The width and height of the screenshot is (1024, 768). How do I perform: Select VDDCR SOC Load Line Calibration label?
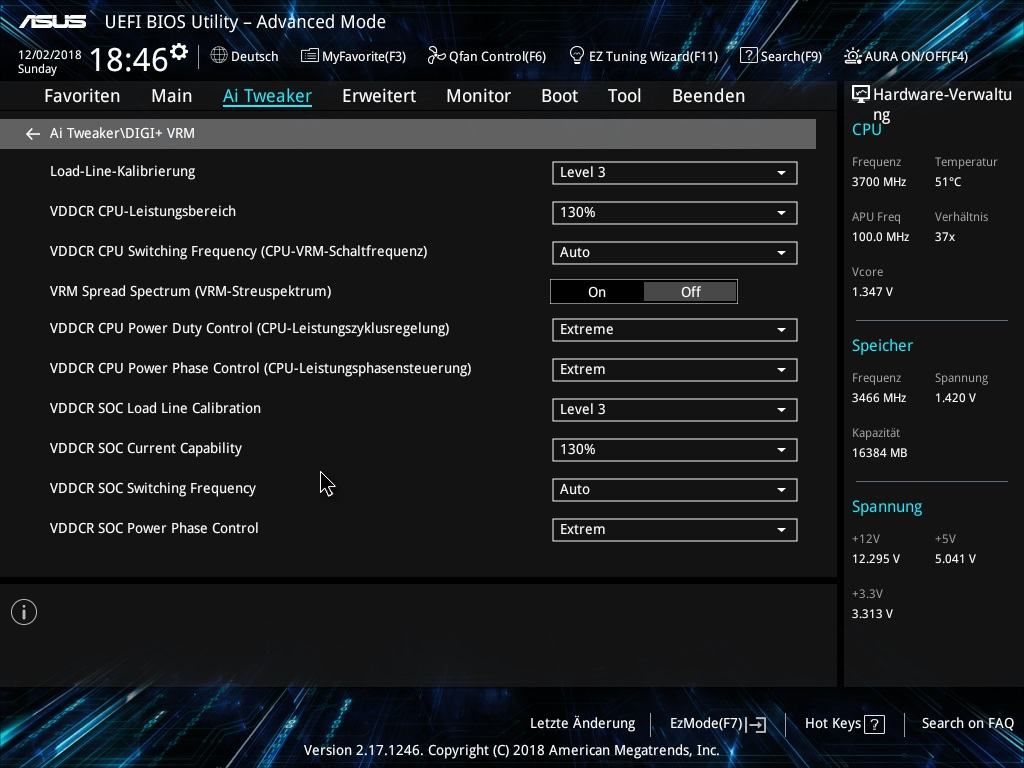point(155,408)
